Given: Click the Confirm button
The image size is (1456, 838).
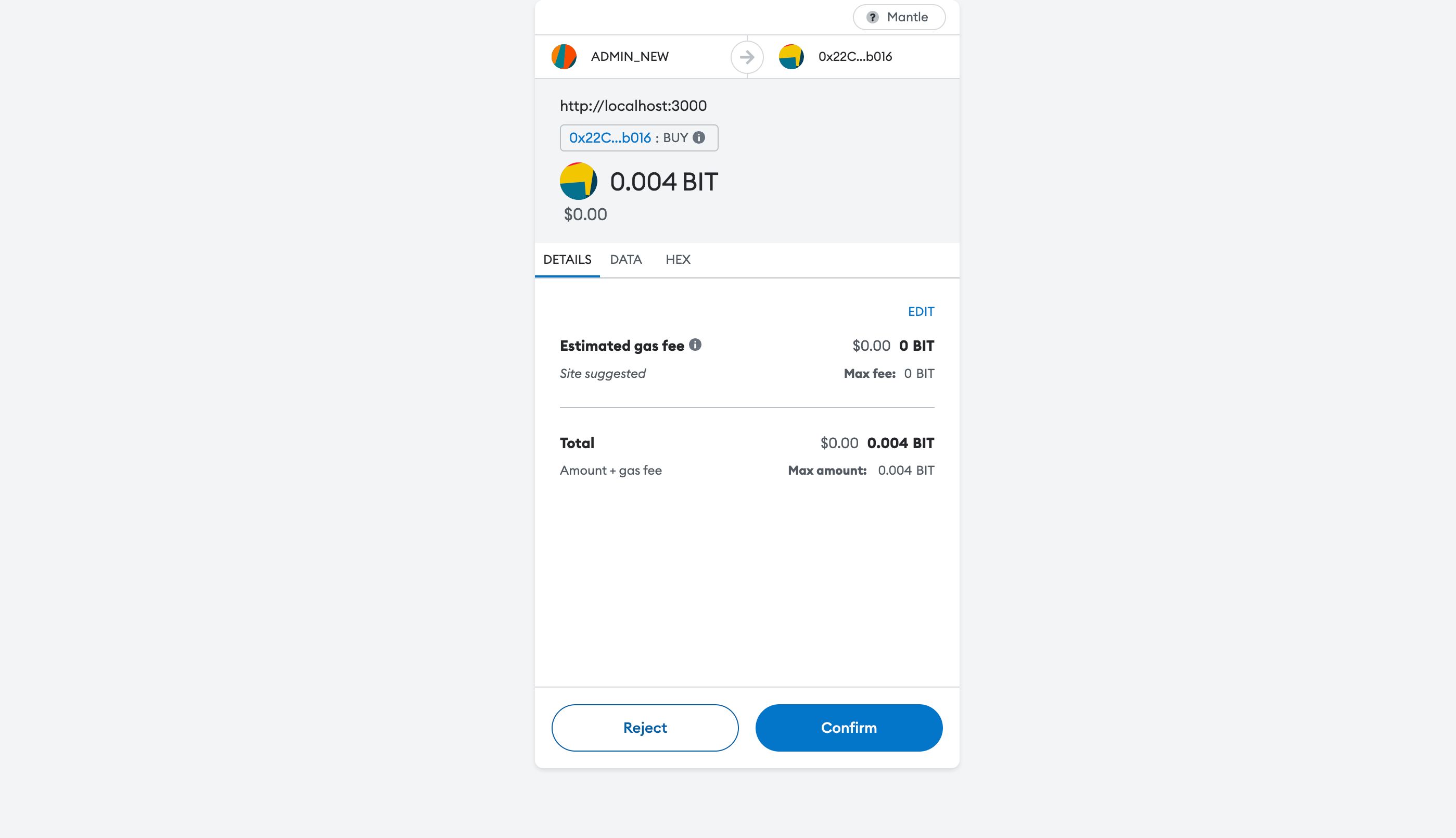Looking at the screenshot, I should [x=849, y=727].
